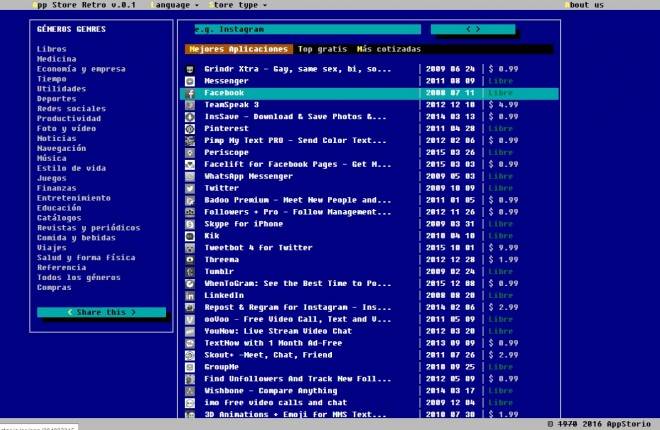The height and width of the screenshot is (430, 660).
Task: Select the Utilidades genre
Action: [61, 89]
